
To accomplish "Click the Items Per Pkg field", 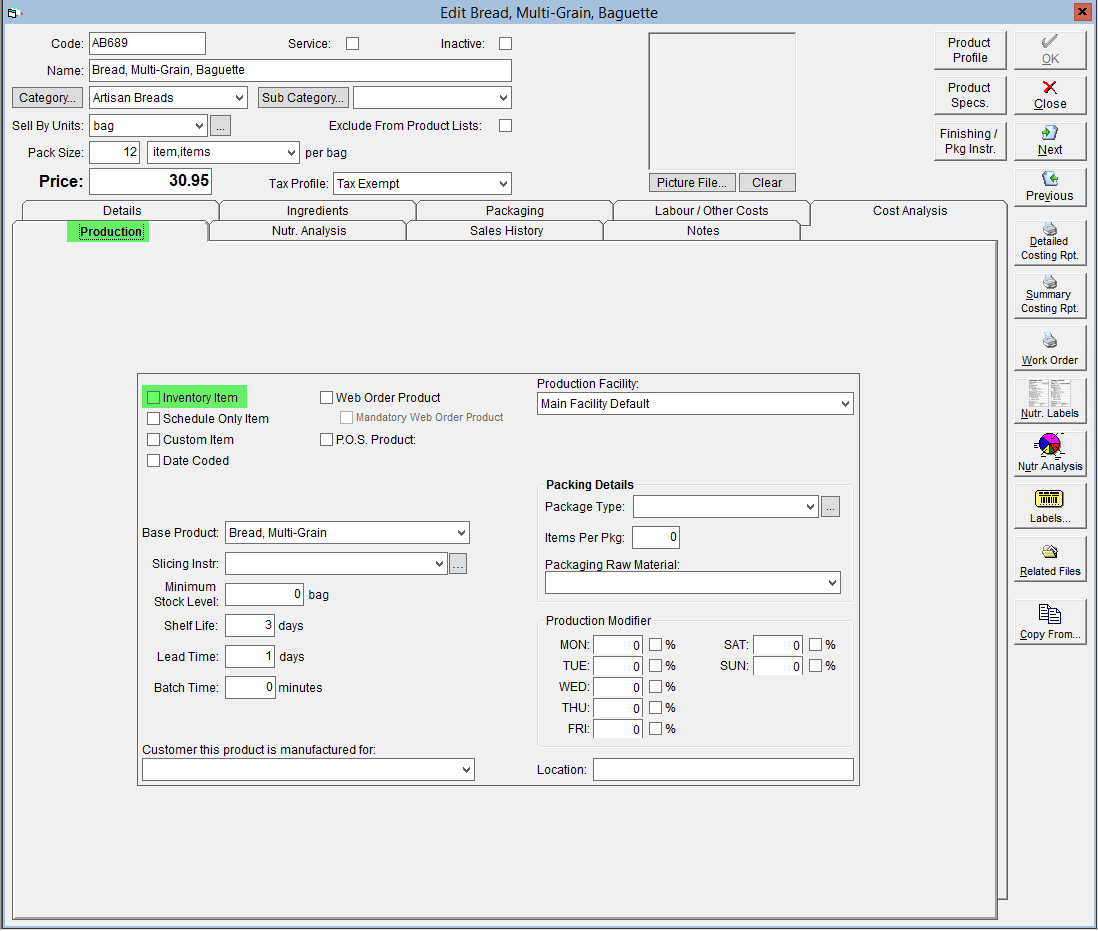I will pos(655,538).
